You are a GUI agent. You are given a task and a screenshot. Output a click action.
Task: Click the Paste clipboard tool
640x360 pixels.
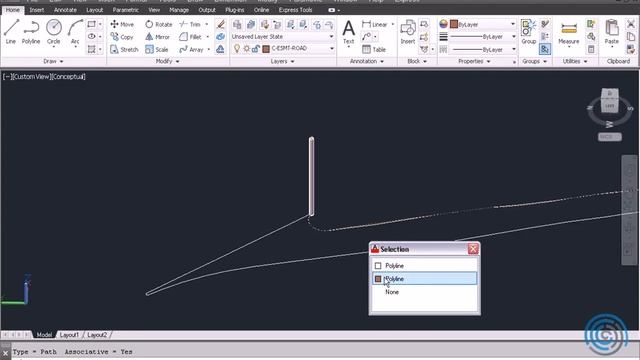tap(611, 32)
